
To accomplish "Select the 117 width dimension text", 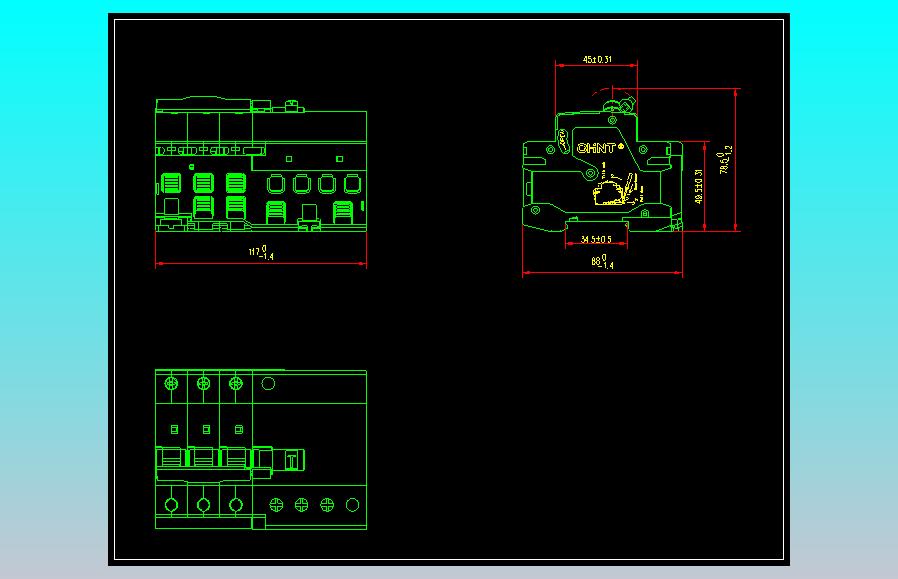I will [x=261, y=252].
